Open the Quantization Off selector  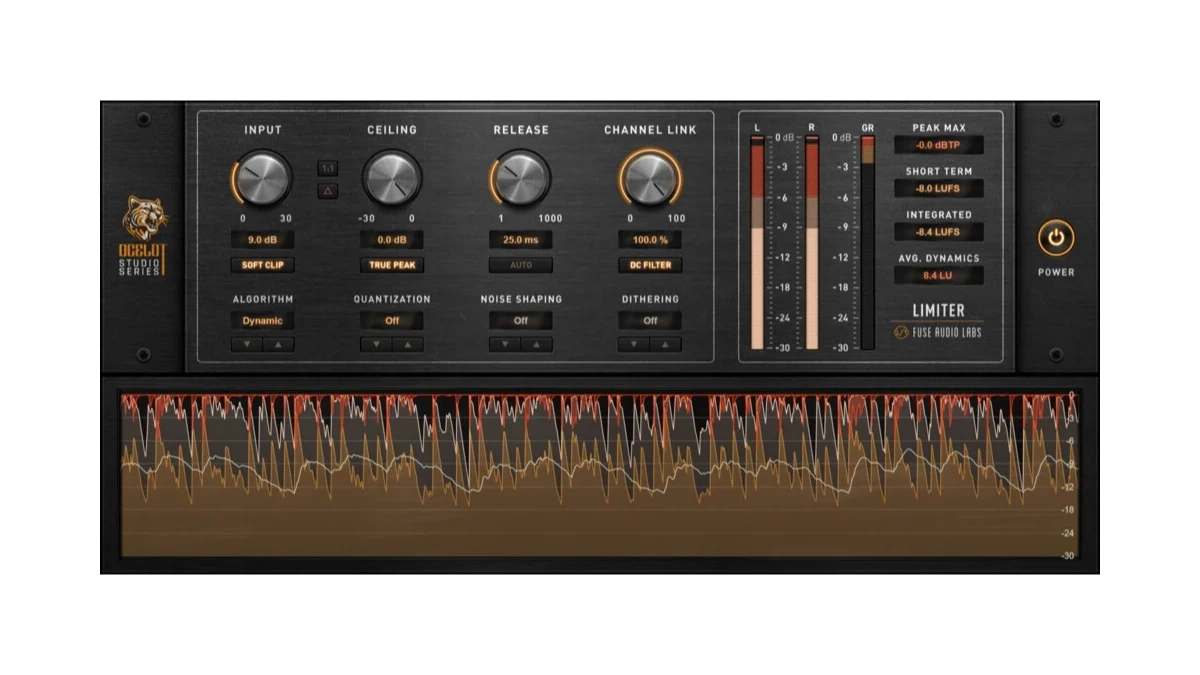tap(392, 321)
